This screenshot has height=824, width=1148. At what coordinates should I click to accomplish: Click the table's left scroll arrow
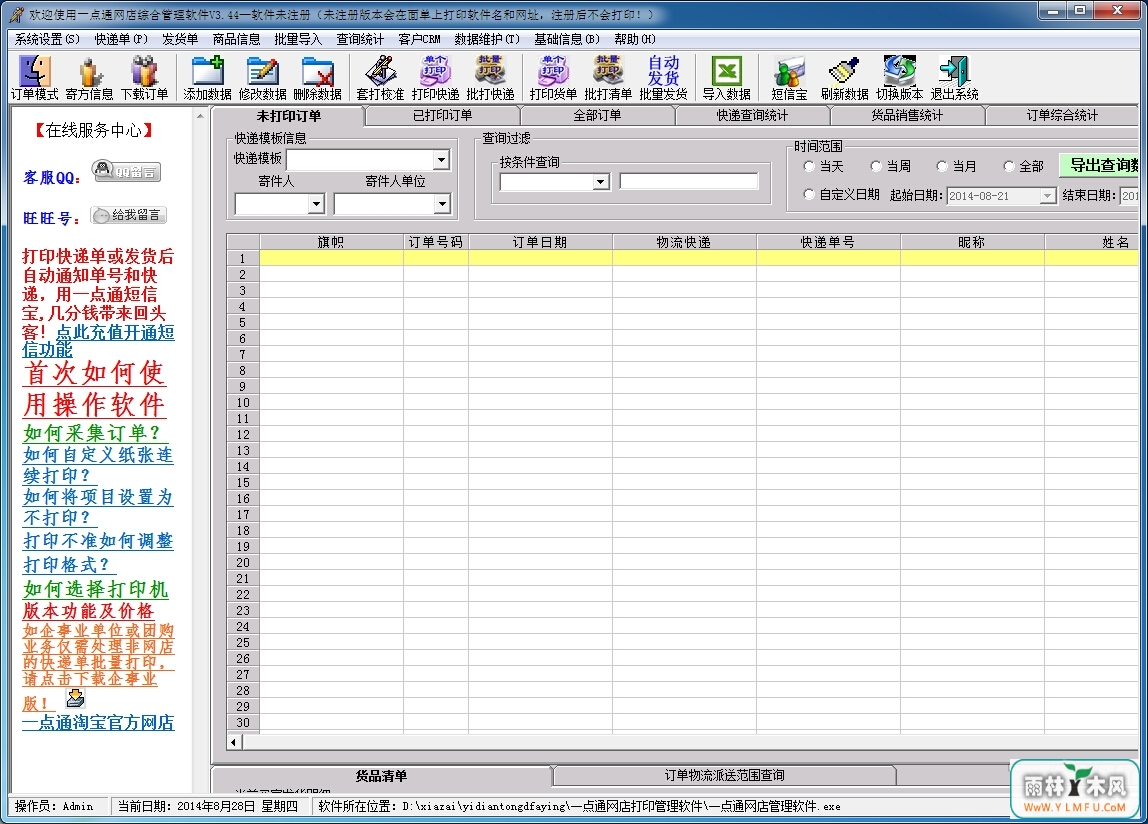[x=234, y=742]
